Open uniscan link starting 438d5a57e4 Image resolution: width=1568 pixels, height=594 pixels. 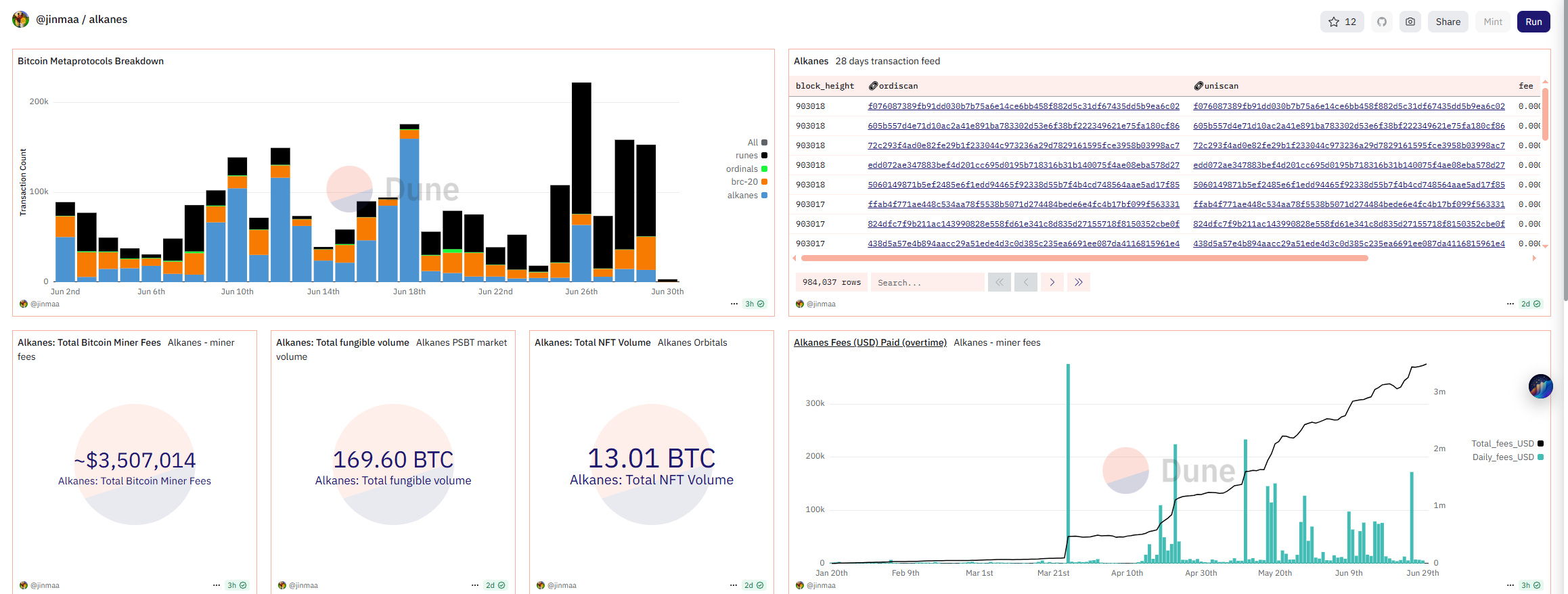[1349, 244]
